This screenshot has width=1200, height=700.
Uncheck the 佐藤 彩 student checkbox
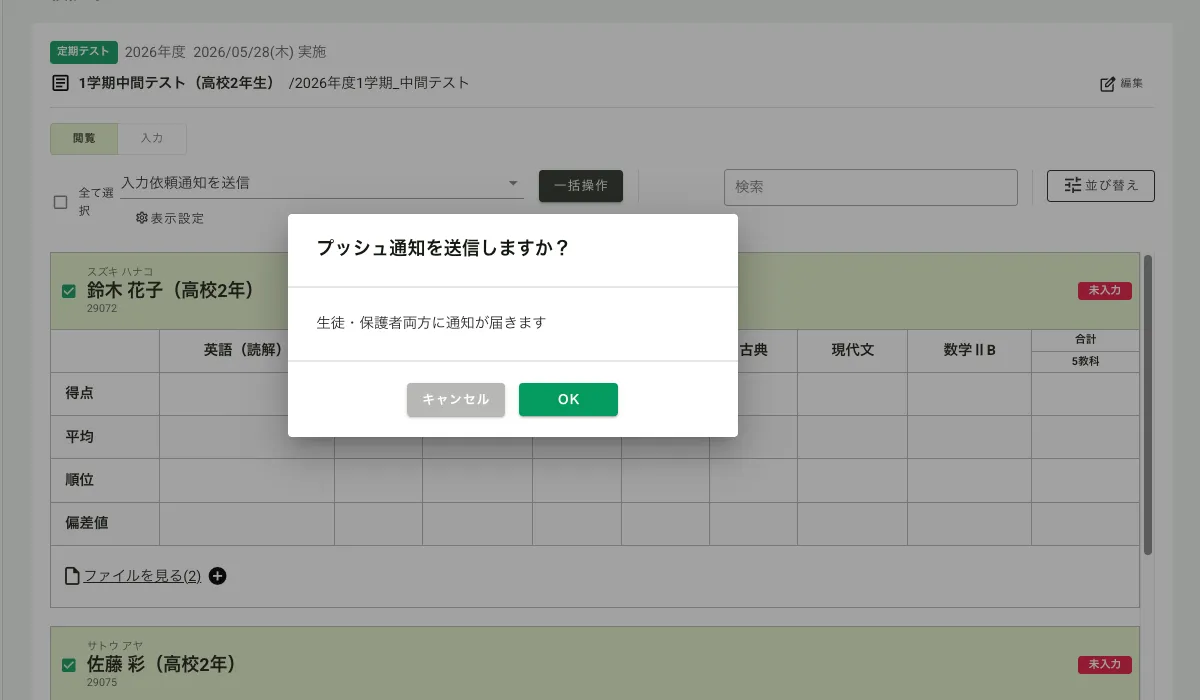[69, 665]
